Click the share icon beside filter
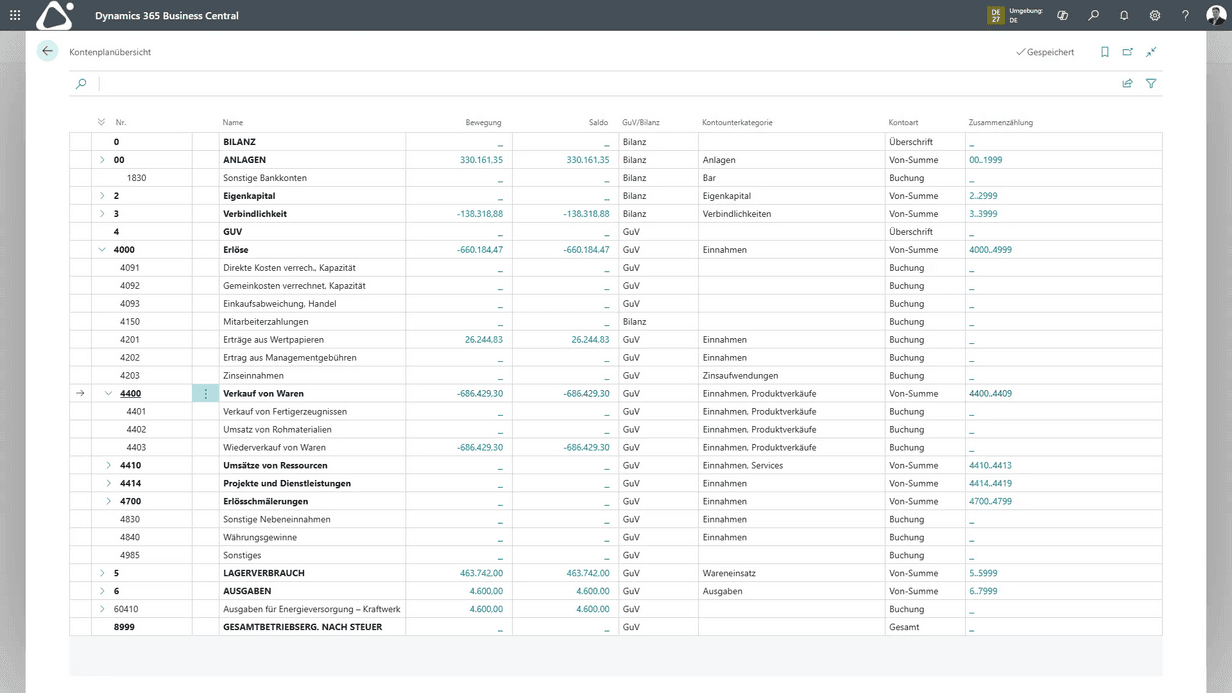Viewport: 1232px width, 693px height. tap(1127, 84)
